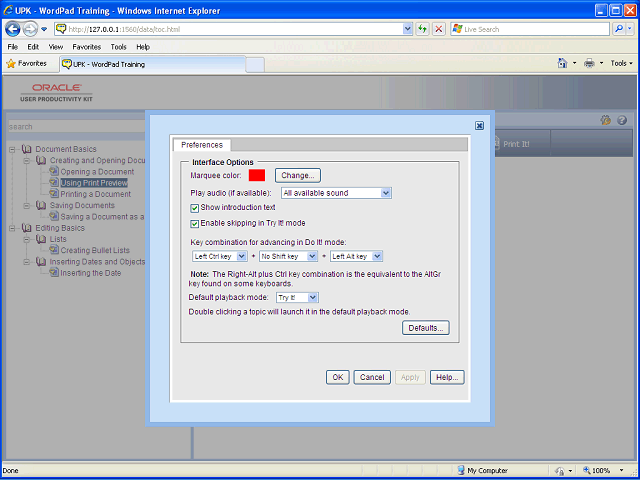Viewport: 640px width, 480px height.
Task: Click the UPK preferences gear icon
Action: [x=606, y=120]
